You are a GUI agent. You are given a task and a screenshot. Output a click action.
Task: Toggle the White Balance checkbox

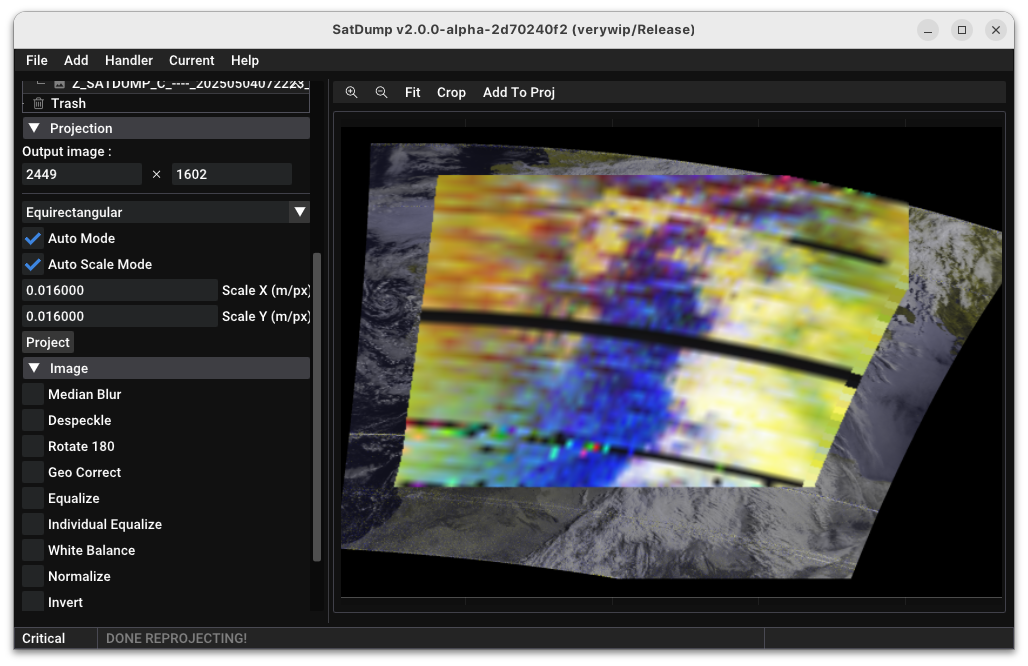click(33, 550)
